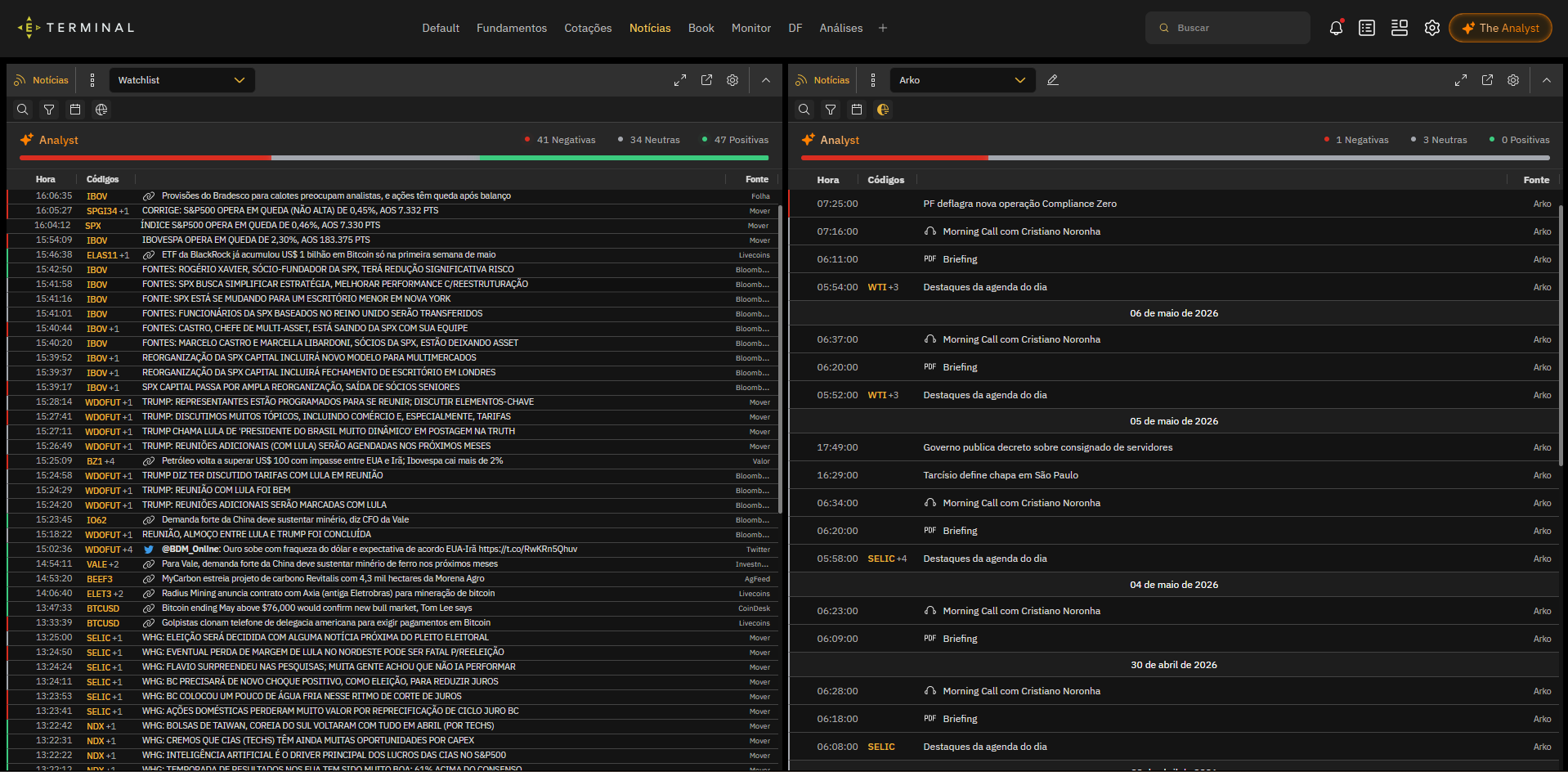Image resolution: width=1568 pixels, height=772 pixels.
Task: Open filter in the Arko panel
Action: 831,110
